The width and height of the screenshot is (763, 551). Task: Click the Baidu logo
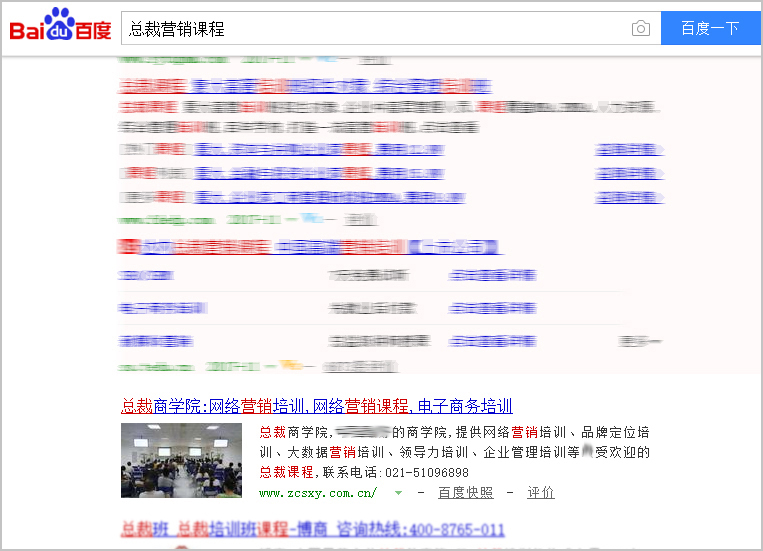coord(60,24)
